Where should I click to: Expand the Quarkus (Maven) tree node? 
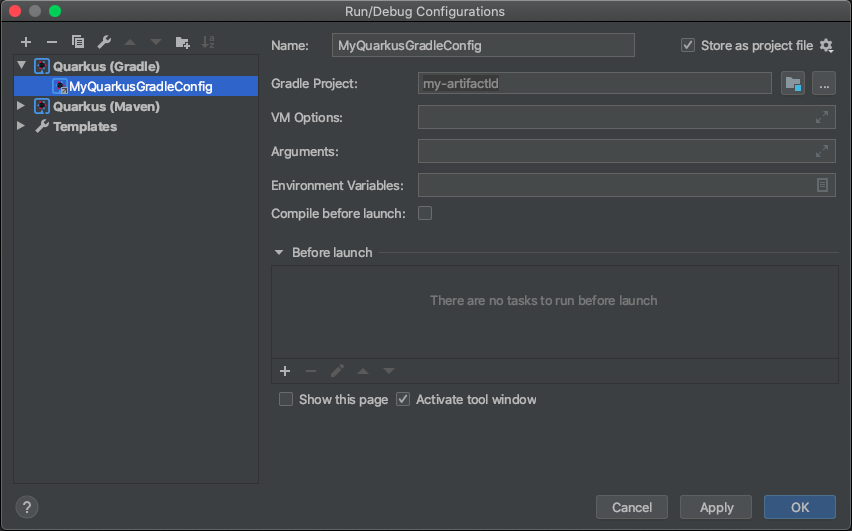click(21, 105)
